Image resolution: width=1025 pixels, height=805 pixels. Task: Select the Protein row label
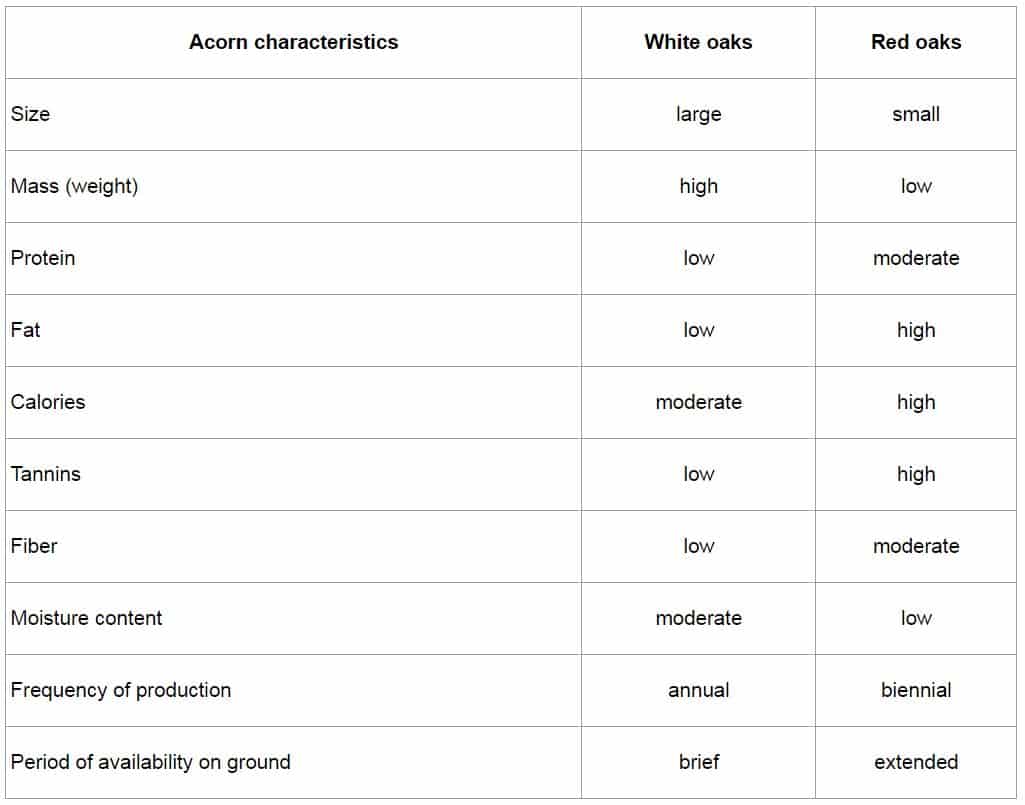pos(42,258)
